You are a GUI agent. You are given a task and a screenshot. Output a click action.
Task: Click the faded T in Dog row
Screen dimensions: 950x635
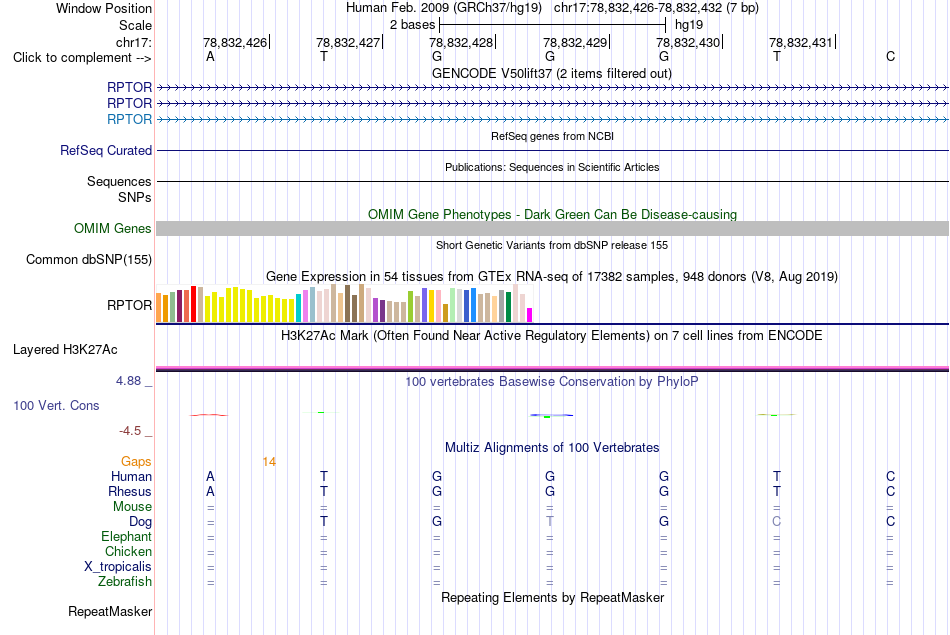click(x=550, y=522)
